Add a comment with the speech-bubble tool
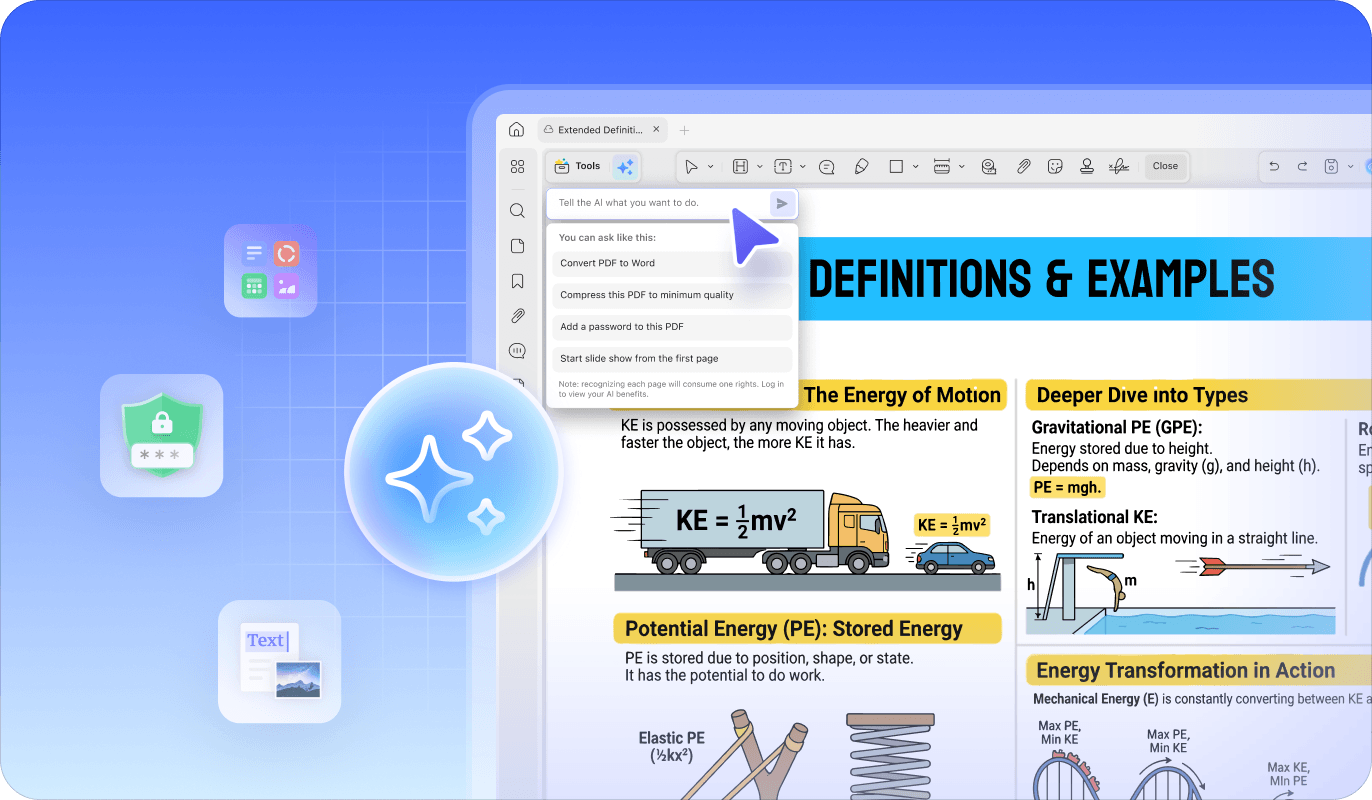 [827, 167]
